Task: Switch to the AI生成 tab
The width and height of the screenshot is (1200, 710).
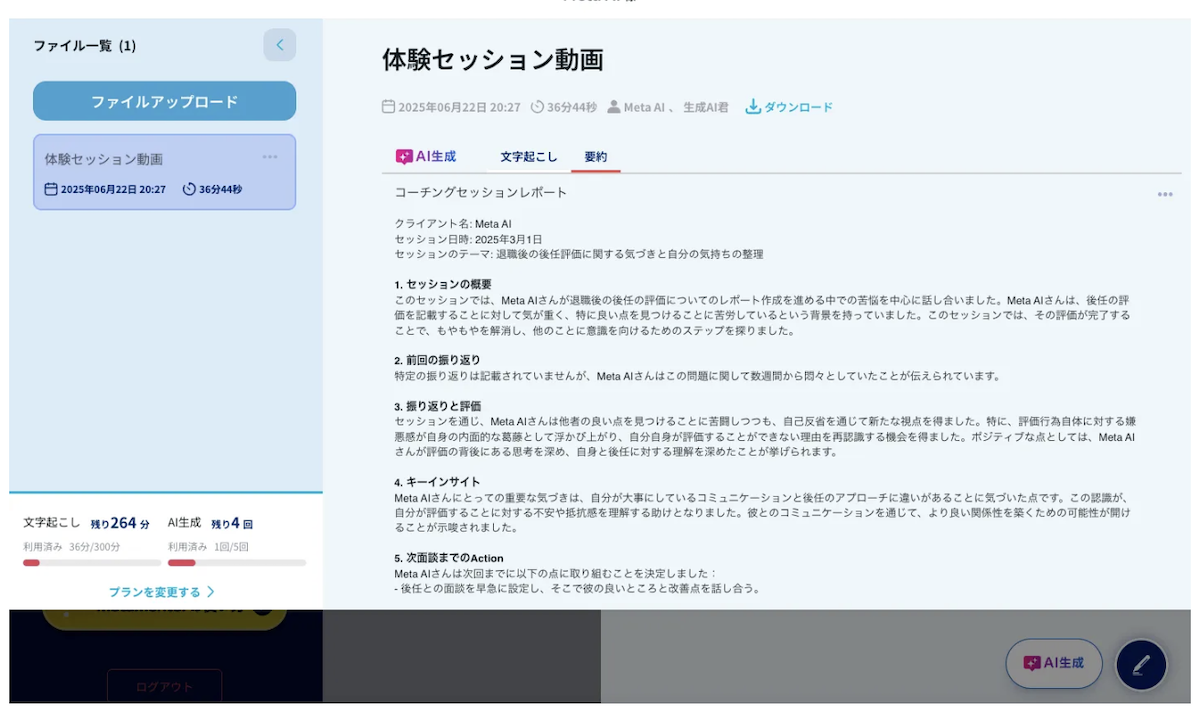Action: [x=427, y=156]
